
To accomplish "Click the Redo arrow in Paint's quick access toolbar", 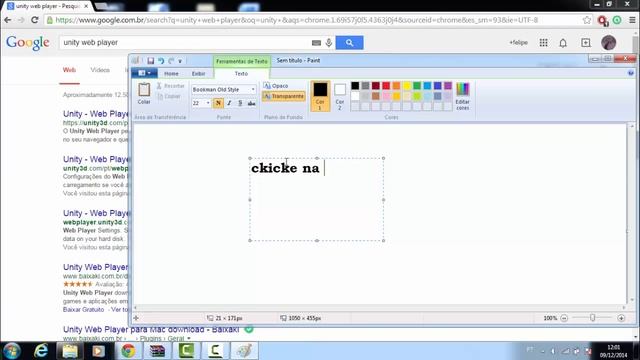I will coord(171,61).
